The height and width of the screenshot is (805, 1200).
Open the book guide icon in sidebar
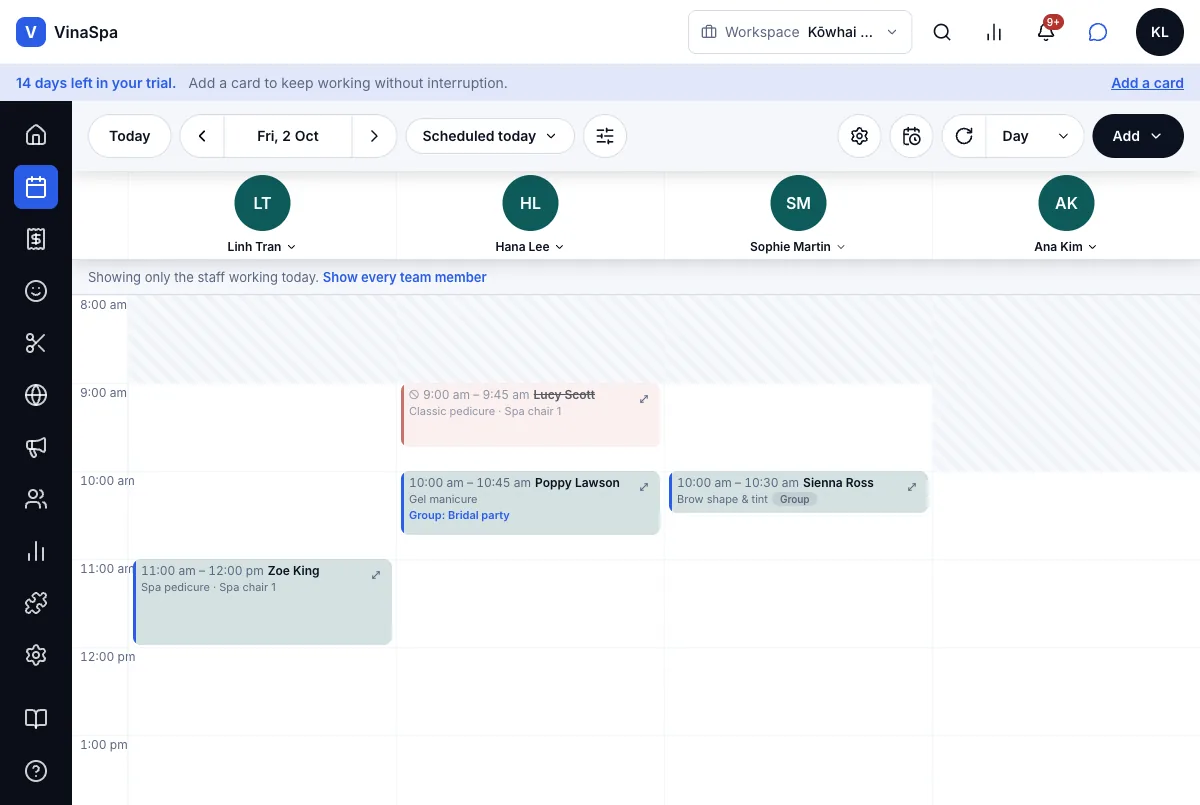click(36, 719)
